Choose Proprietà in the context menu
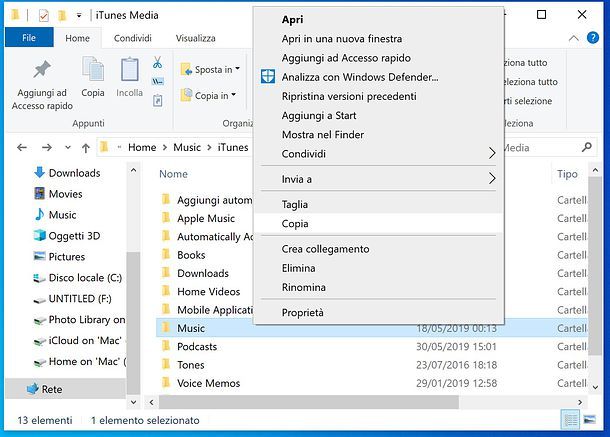 tap(379, 312)
